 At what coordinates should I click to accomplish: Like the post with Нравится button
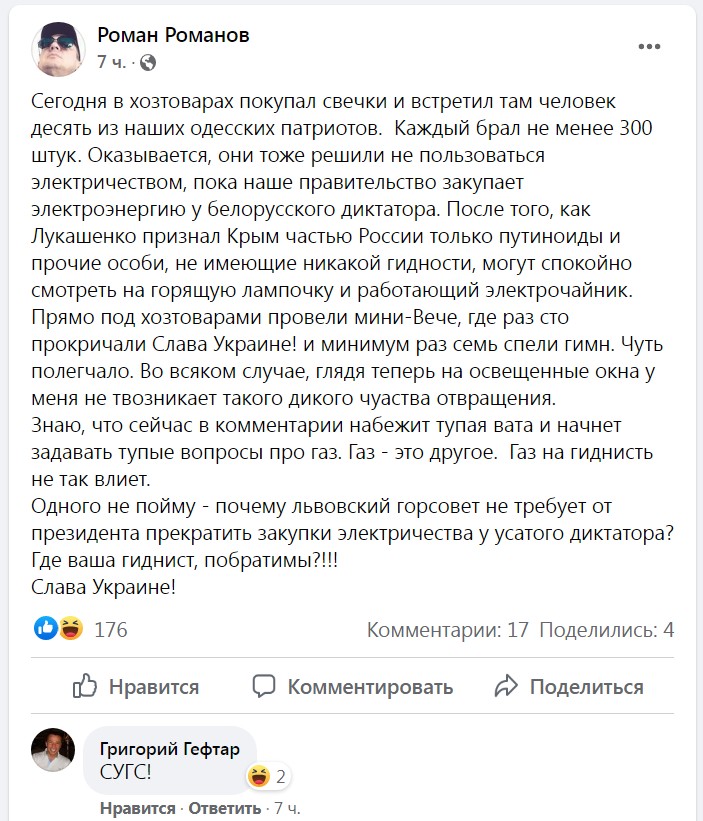[x=136, y=686]
